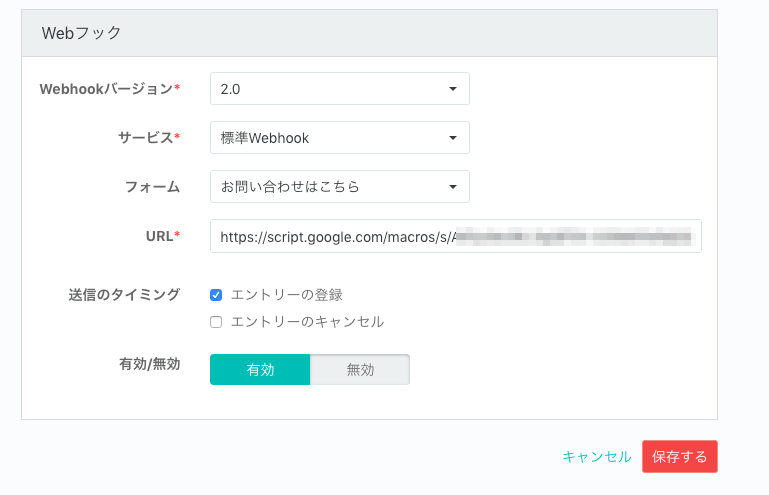Click the caret arrow of the フォーム selector
The height and width of the screenshot is (495, 769).
pyautogui.click(x=453, y=187)
